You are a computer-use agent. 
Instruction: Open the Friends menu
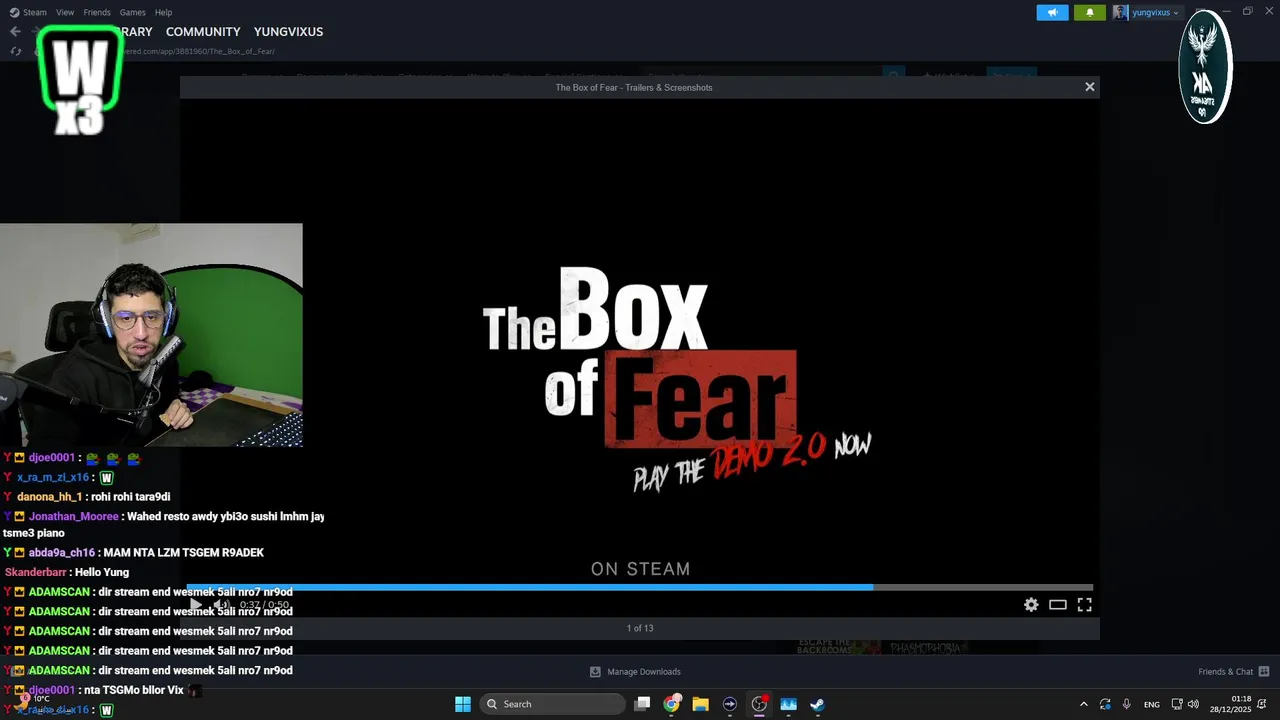click(x=97, y=12)
